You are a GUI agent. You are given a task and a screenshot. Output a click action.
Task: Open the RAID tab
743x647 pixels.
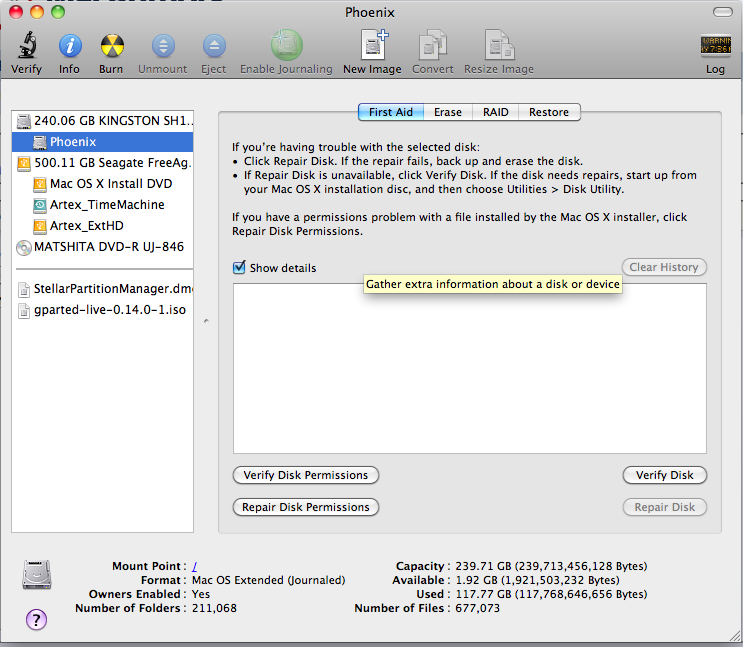pos(496,112)
